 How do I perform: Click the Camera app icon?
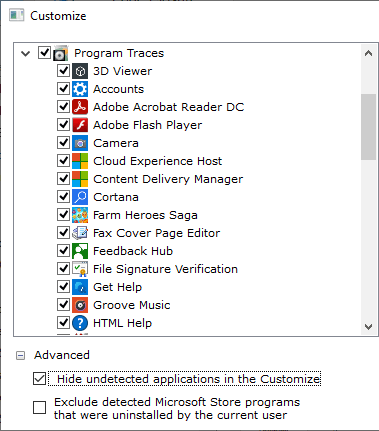click(80, 143)
